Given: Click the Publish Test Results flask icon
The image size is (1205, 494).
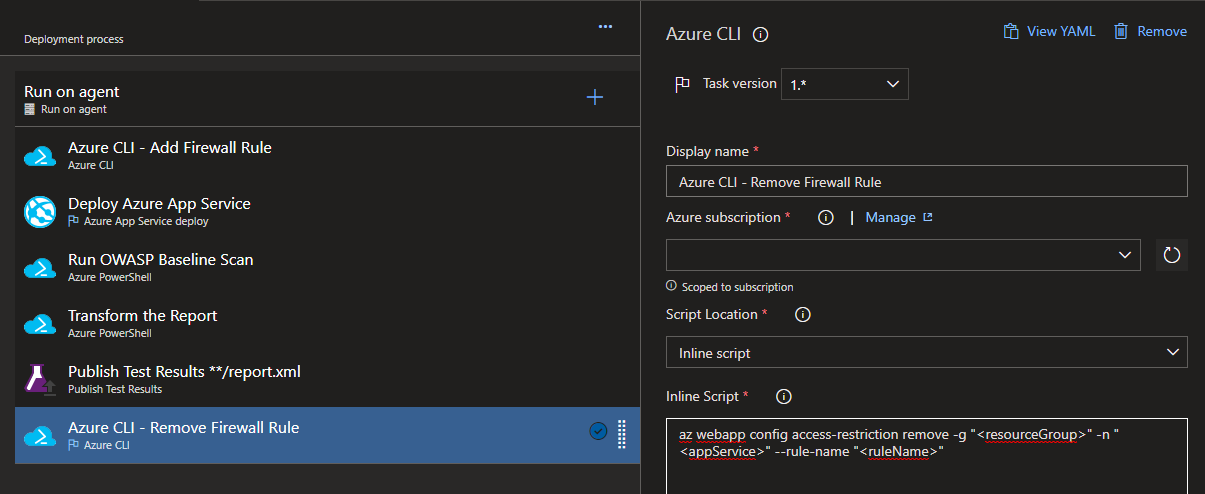Looking at the screenshot, I should click(40, 379).
